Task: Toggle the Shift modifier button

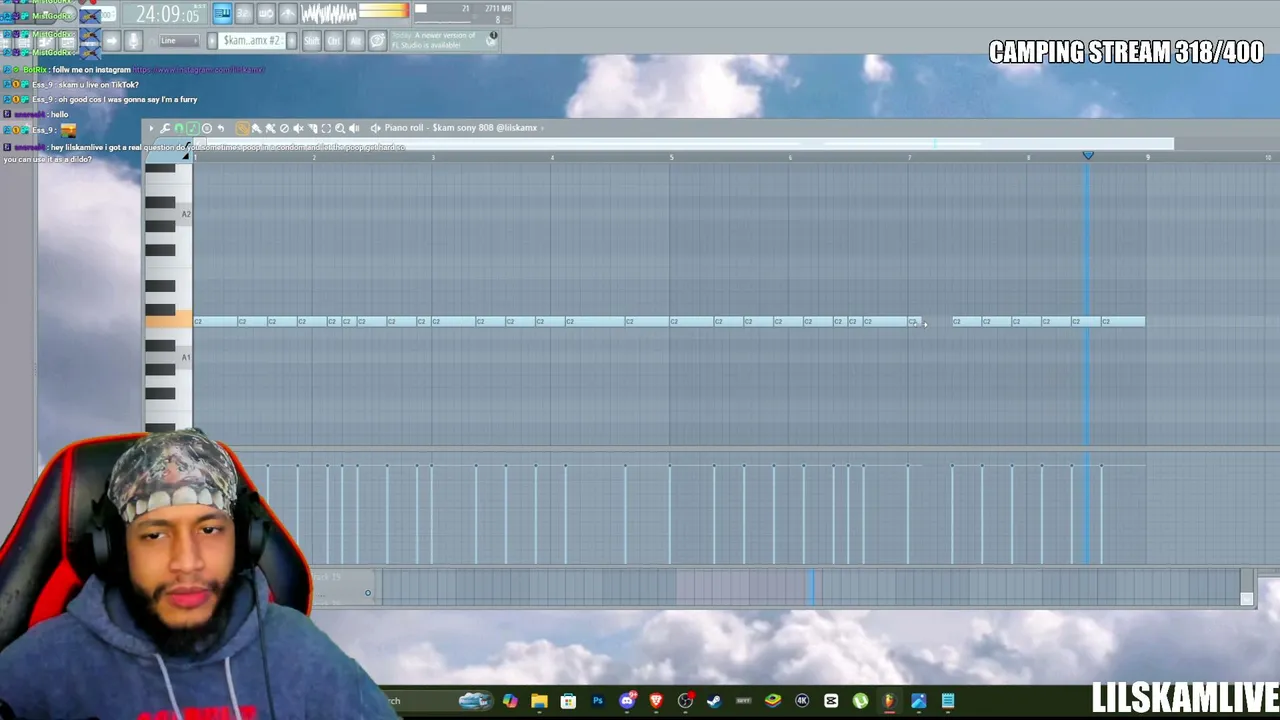Action: coord(311,40)
